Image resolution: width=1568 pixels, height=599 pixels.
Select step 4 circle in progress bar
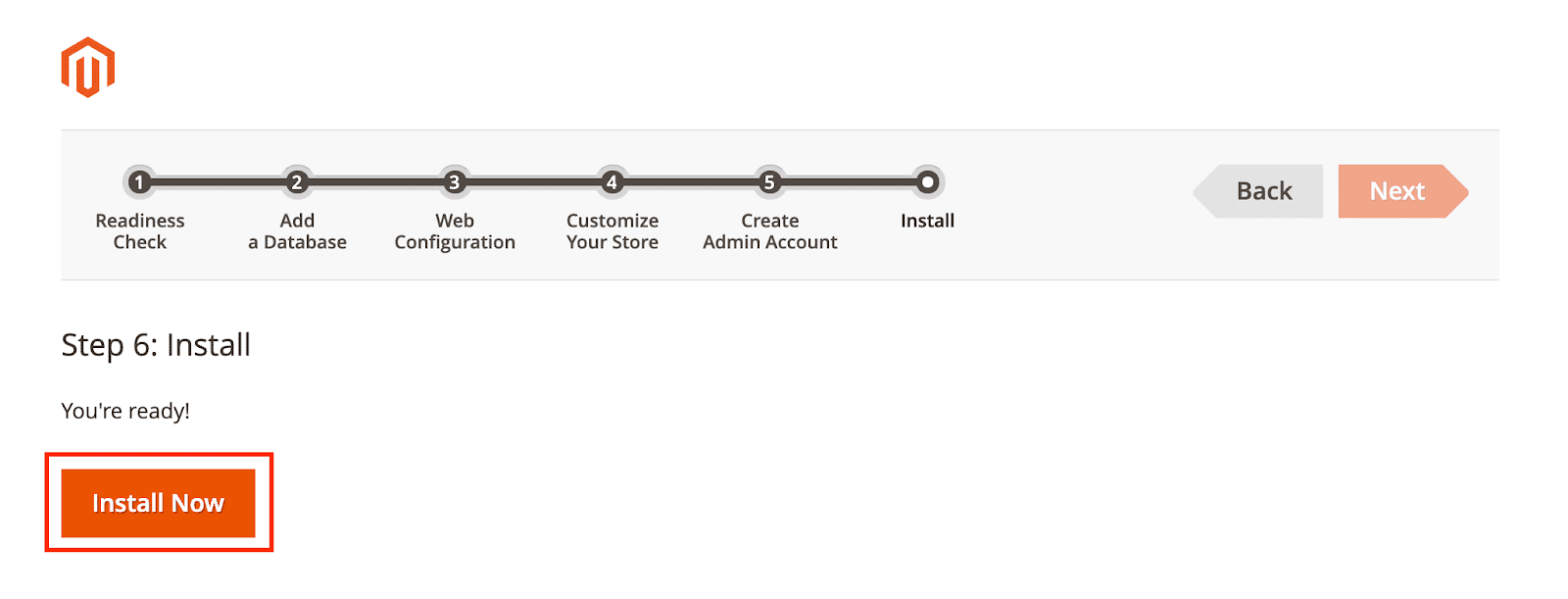click(x=612, y=182)
